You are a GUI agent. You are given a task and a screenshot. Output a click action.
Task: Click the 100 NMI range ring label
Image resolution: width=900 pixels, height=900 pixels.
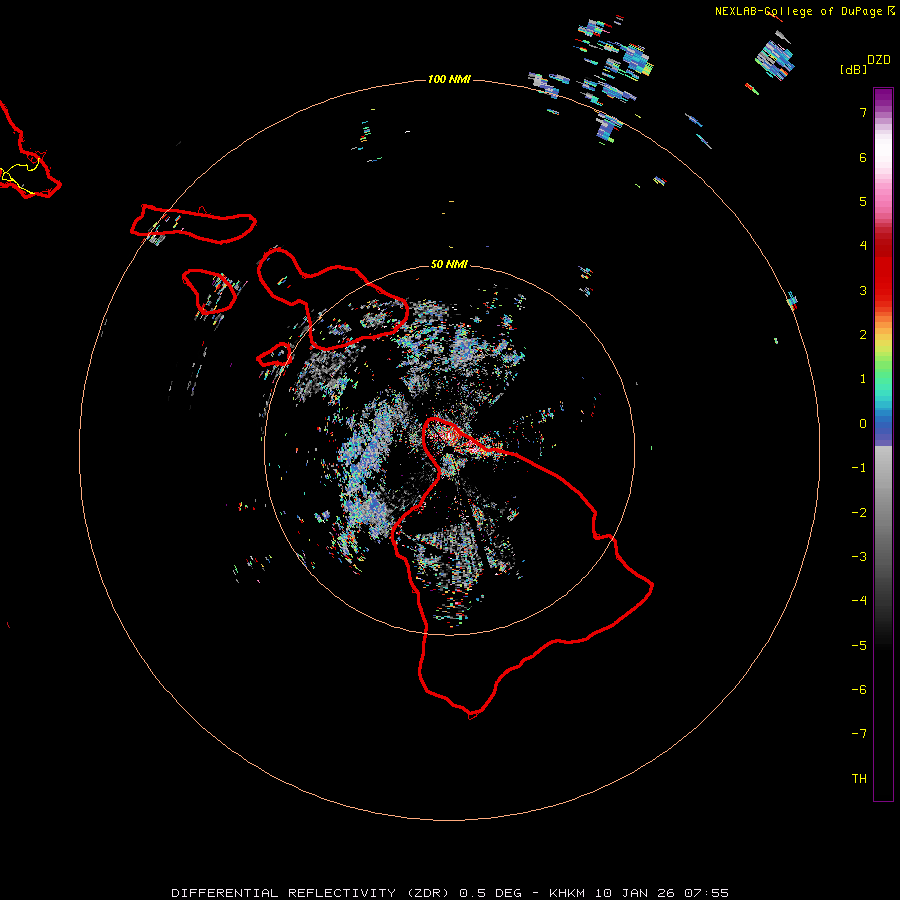pyautogui.click(x=449, y=79)
